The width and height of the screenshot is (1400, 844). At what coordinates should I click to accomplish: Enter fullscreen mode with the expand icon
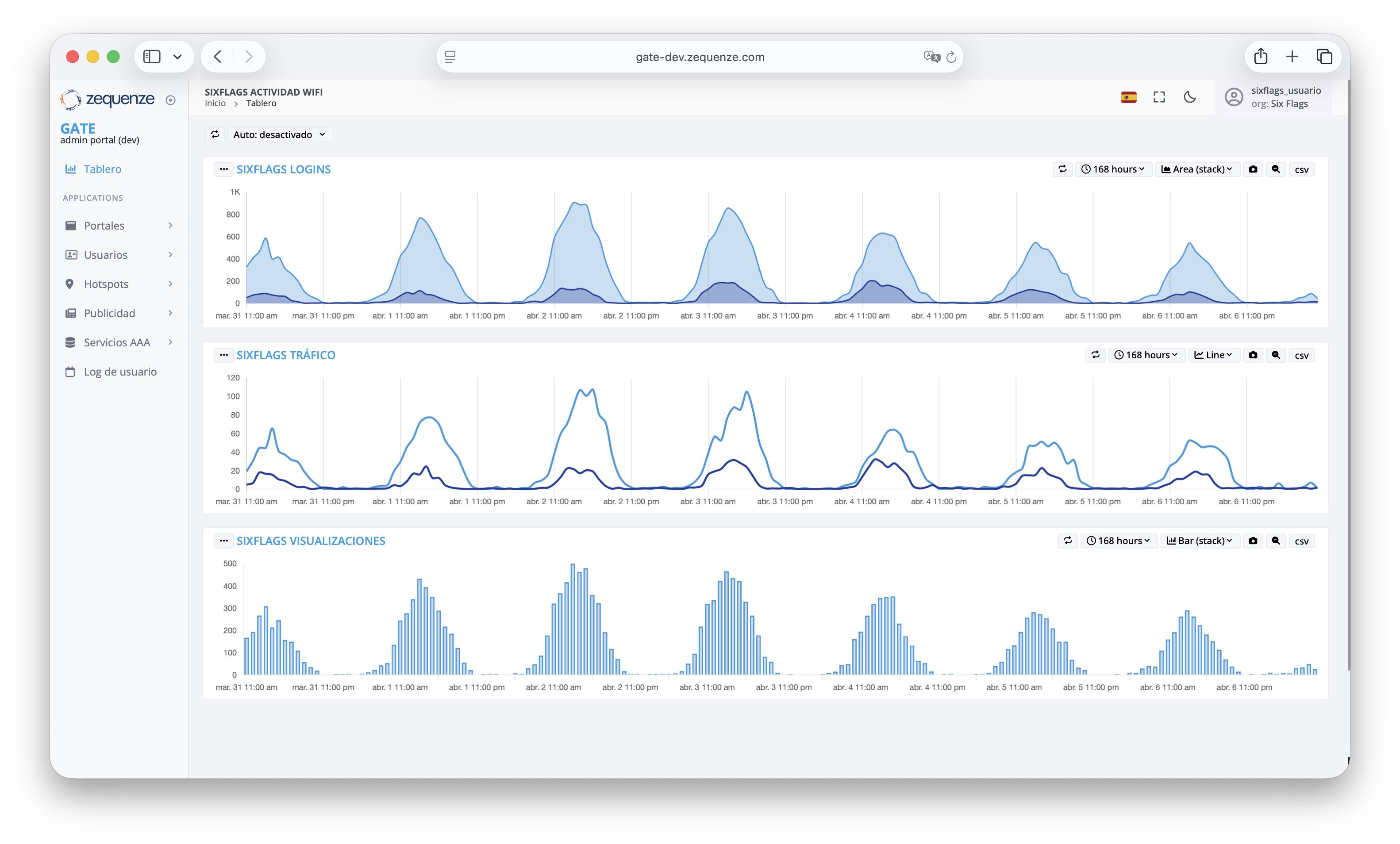(1159, 98)
